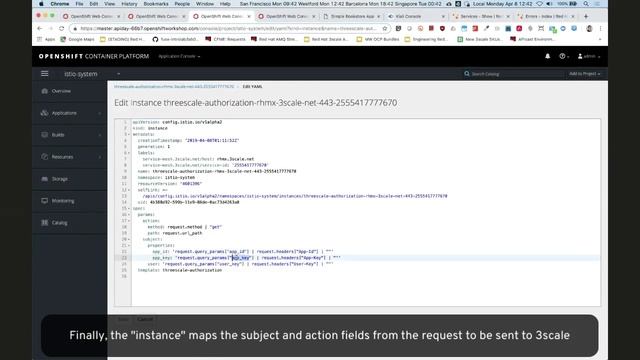Image resolution: width=640 pixels, height=360 pixels.
Task: Open the Add to Project dropdown
Action: coord(584,74)
